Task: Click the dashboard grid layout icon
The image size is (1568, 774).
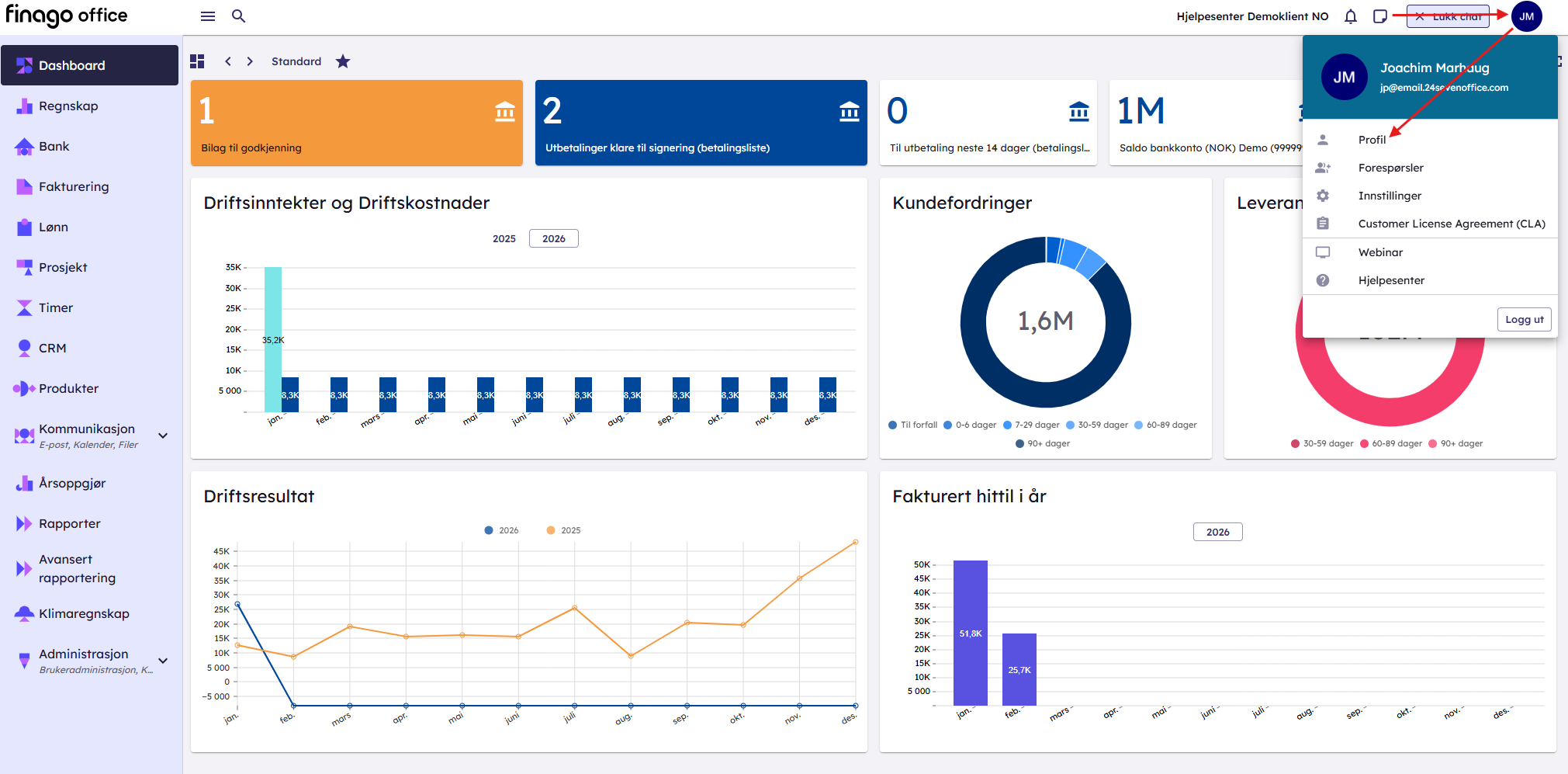Action: pyautogui.click(x=197, y=61)
